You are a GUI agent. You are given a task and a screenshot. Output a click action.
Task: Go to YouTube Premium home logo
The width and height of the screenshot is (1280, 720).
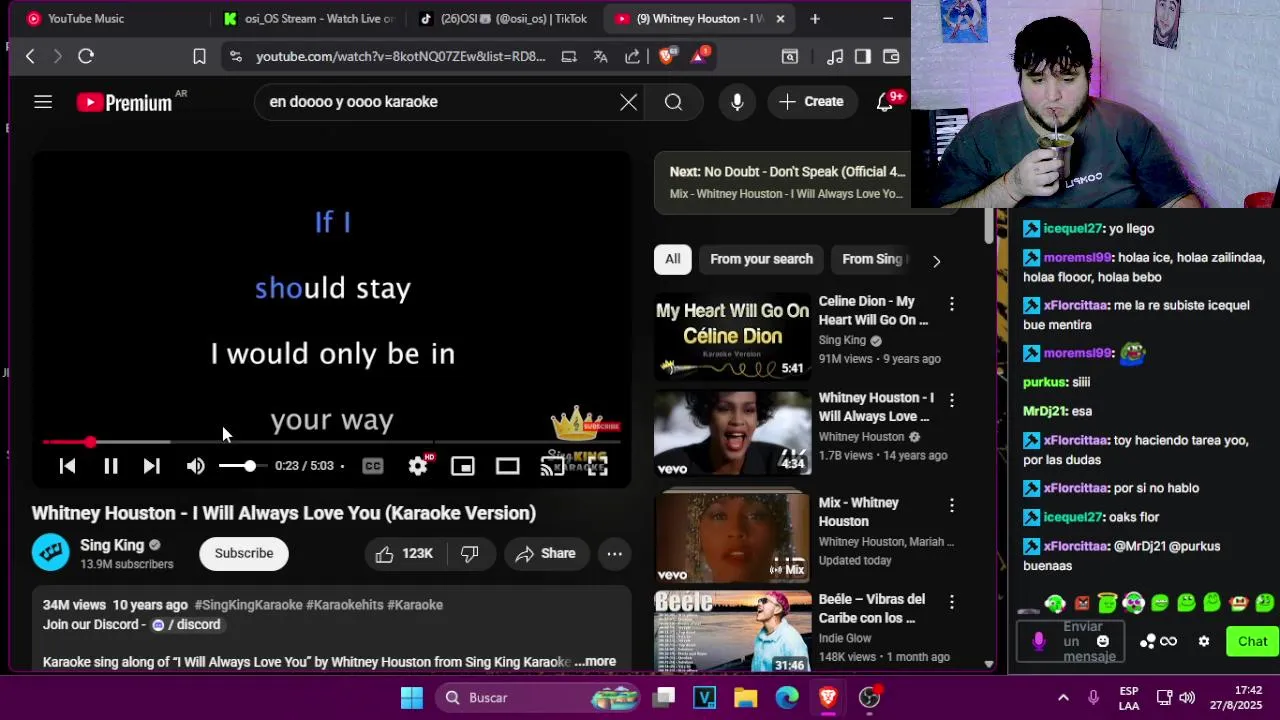point(125,102)
